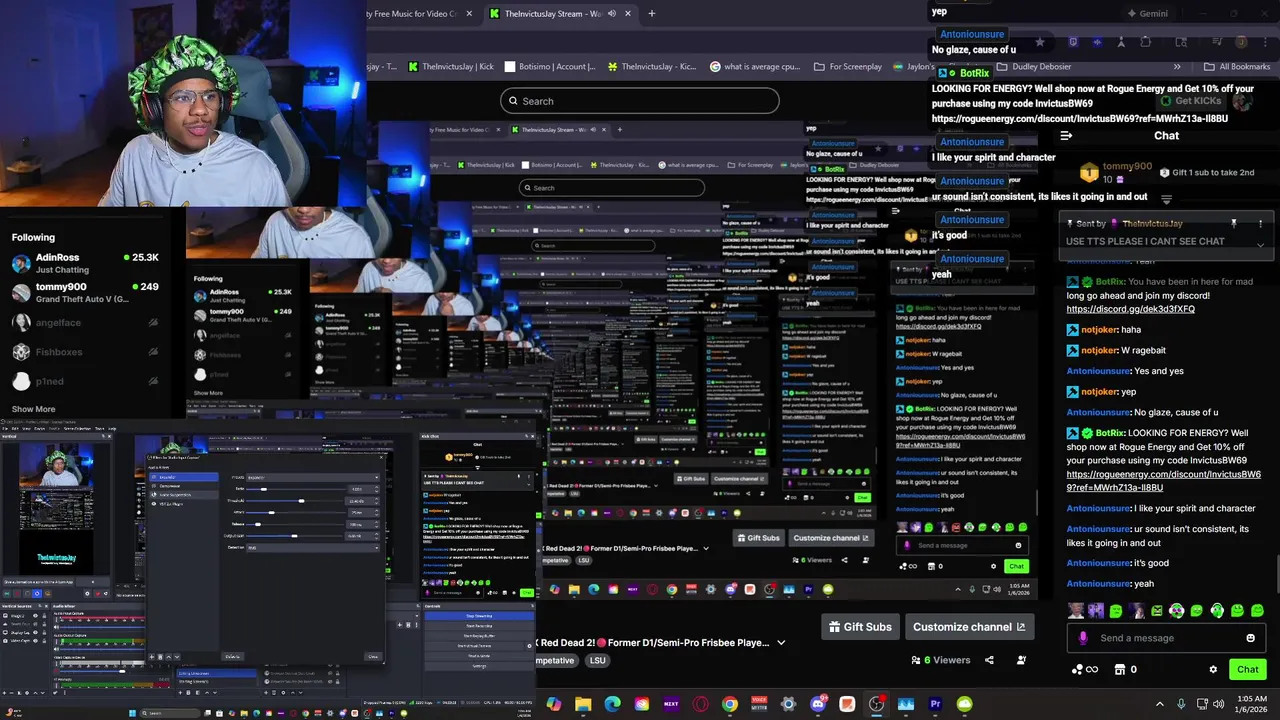Open Botisimo | Account bookmark
1280x720 pixels.
[550, 67]
